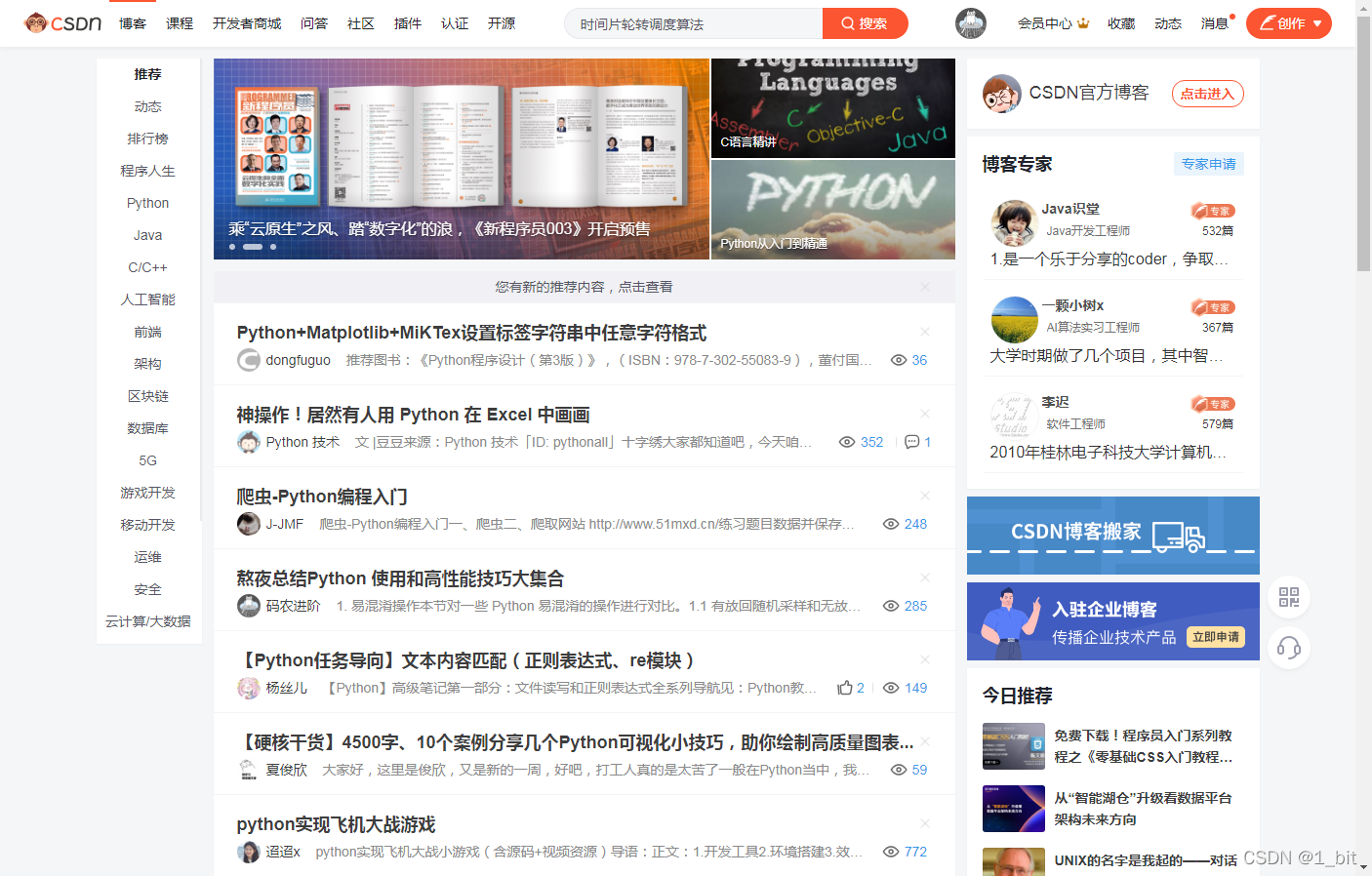The width and height of the screenshot is (1372, 876).
Task: Open the user avatar menu
Action: [x=970, y=23]
